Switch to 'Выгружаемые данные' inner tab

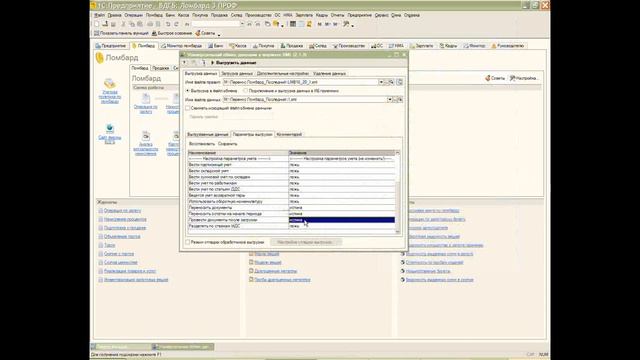point(208,134)
